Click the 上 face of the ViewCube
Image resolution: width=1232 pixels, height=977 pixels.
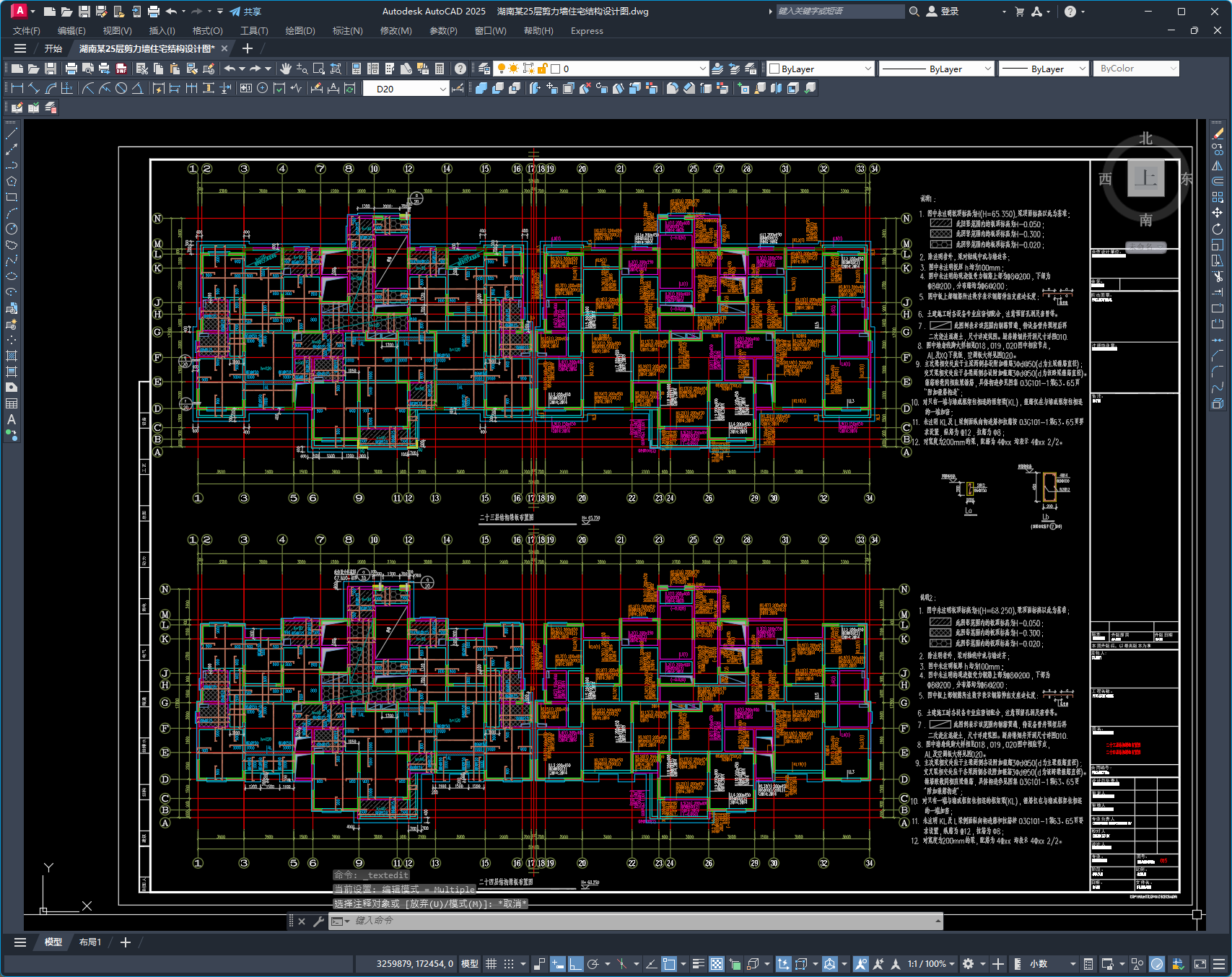[x=1146, y=178]
